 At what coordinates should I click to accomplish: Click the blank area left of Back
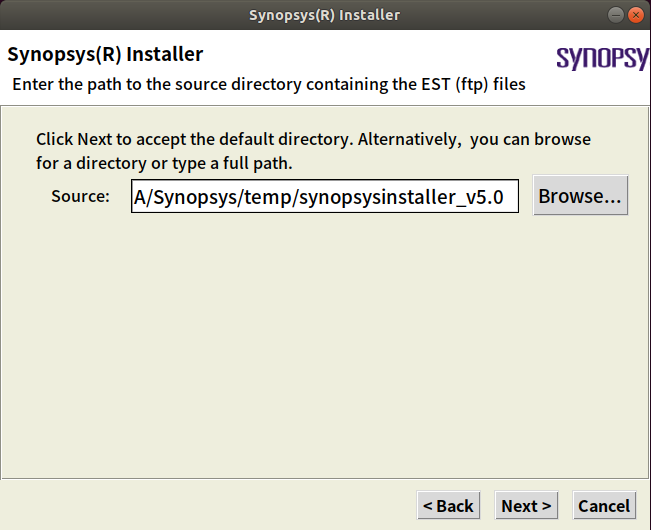[x=200, y=505]
